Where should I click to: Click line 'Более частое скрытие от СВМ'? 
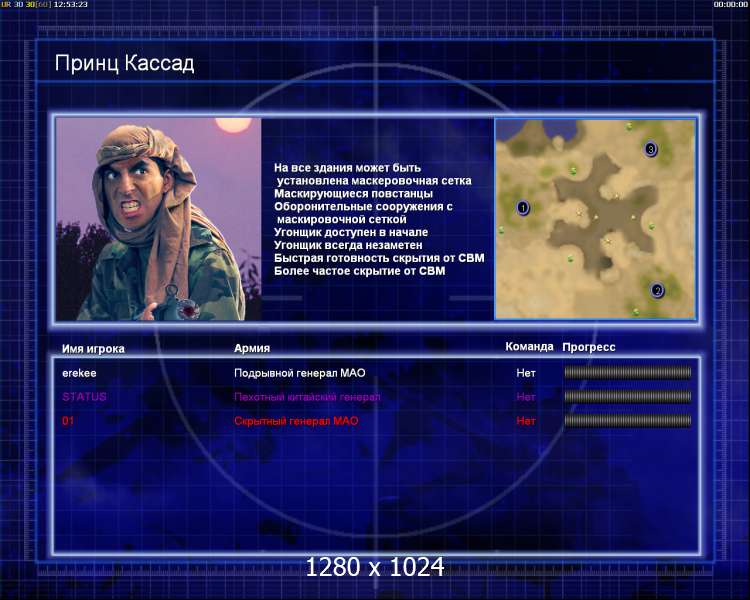360,271
